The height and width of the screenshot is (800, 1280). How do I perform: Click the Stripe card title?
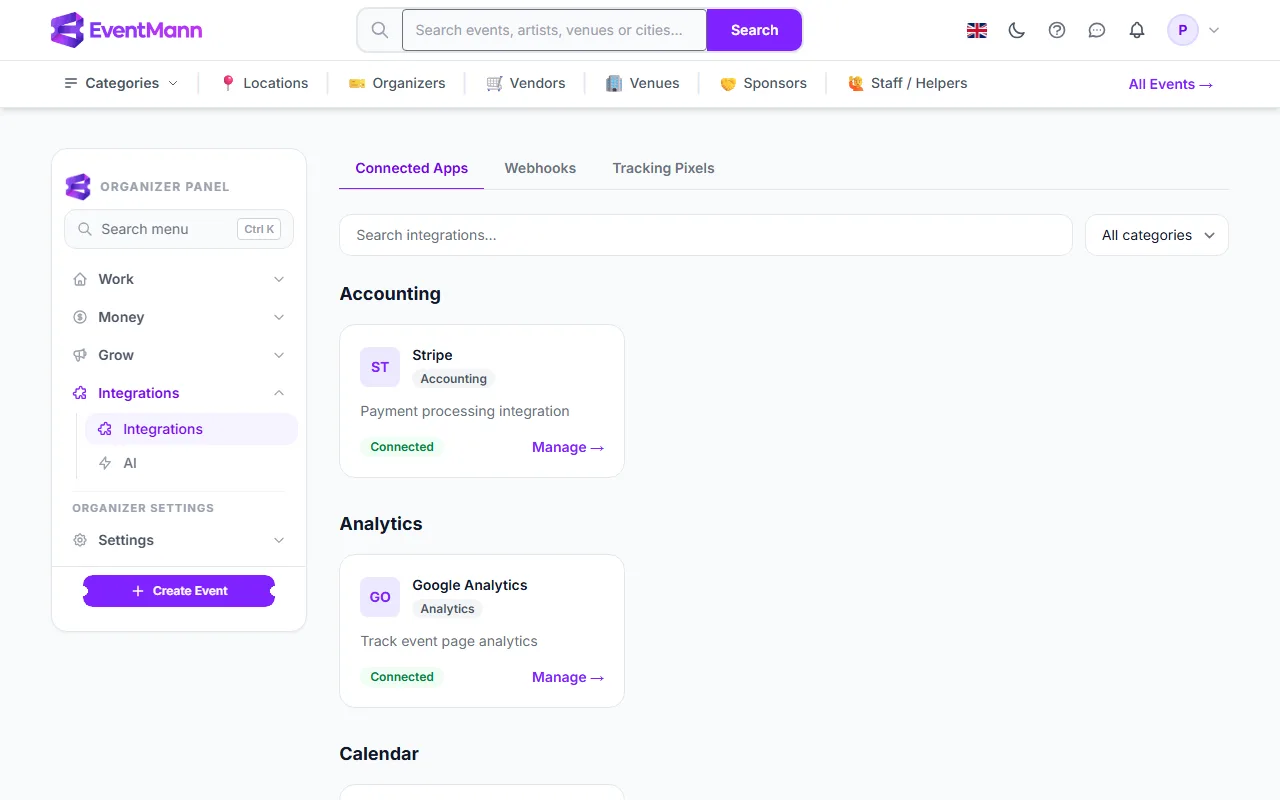point(432,355)
